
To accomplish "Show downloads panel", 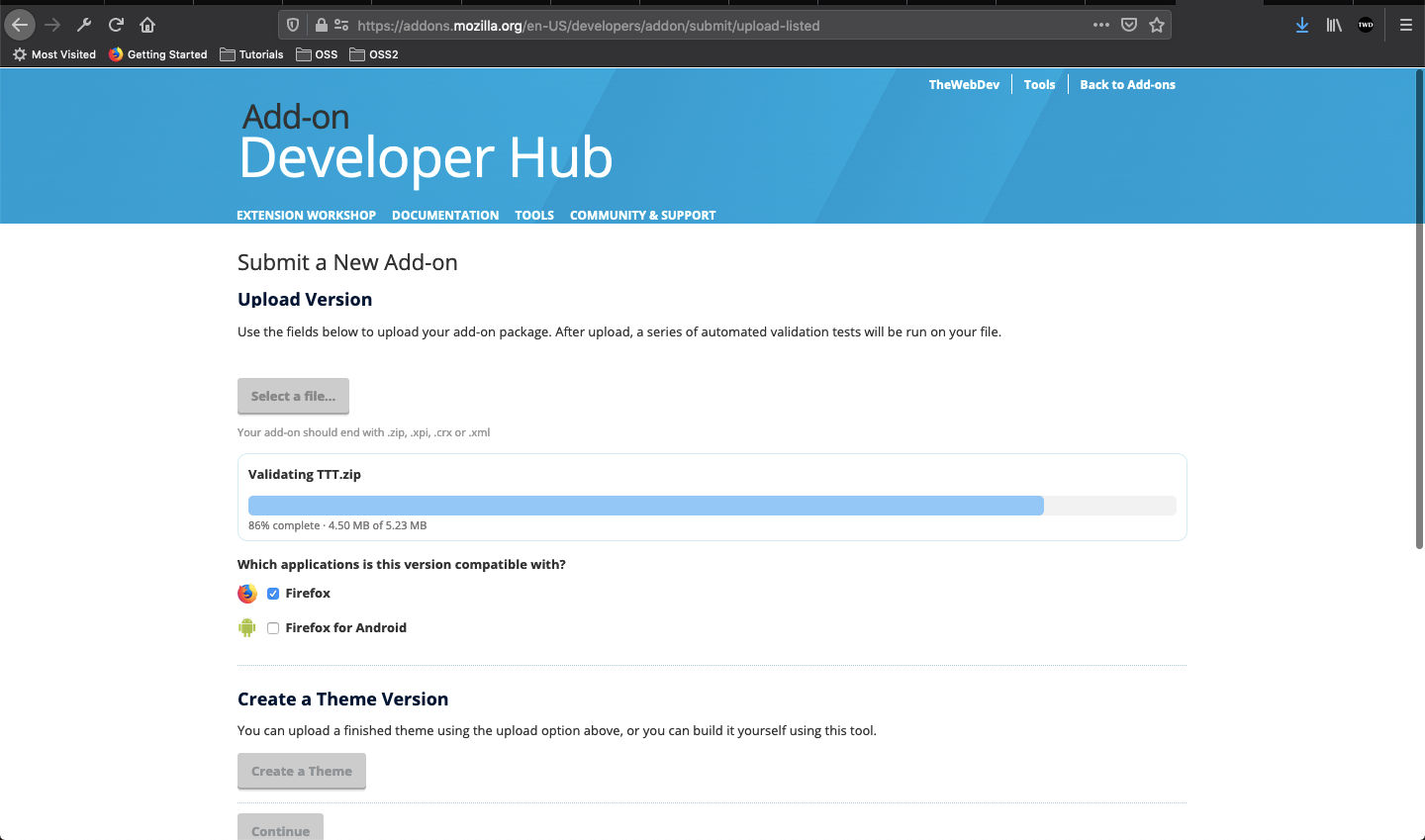I will coord(1302,25).
